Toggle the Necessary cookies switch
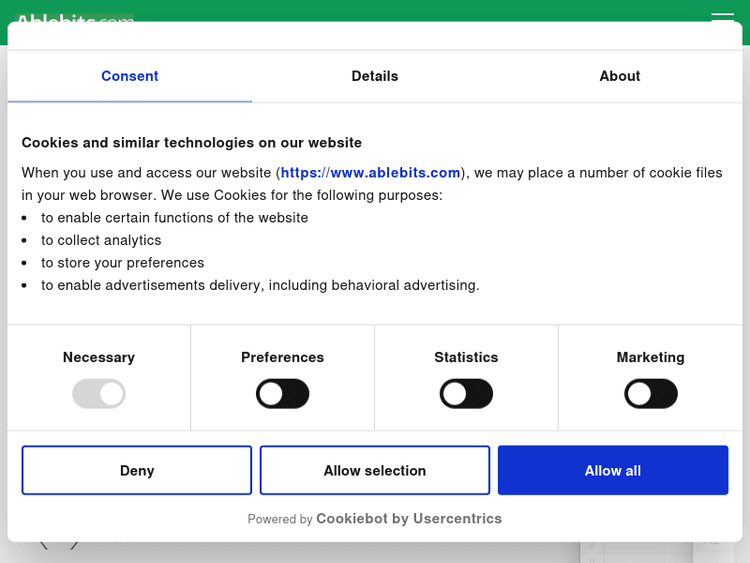The height and width of the screenshot is (563, 750). click(98, 394)
